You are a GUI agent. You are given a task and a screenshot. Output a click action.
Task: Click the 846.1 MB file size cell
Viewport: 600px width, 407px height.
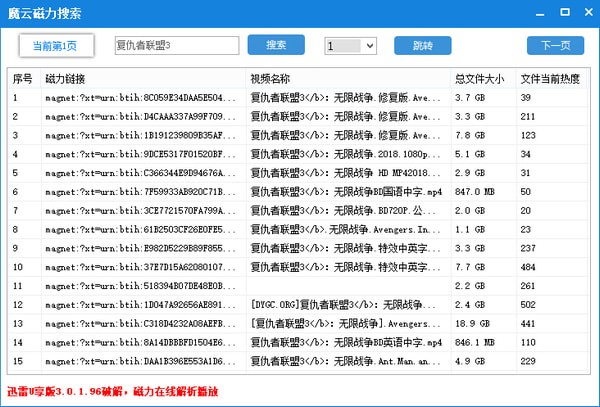point(474,342)
